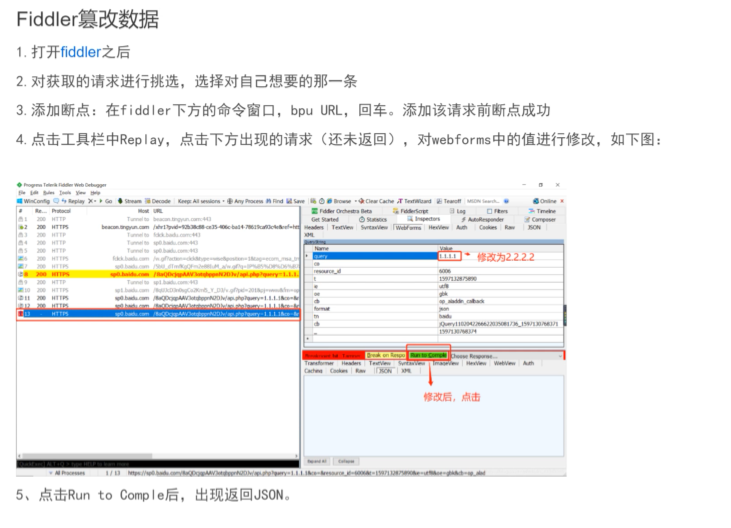This screenshot has width=731, height=528.
Task: Click the Browse Internet Explorer icon
Action: point(329,201)
